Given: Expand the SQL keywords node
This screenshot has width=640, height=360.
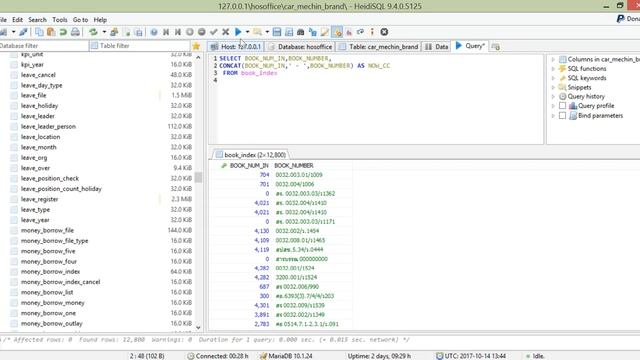Looking at the screenshot, I should [x=553, y=78].
